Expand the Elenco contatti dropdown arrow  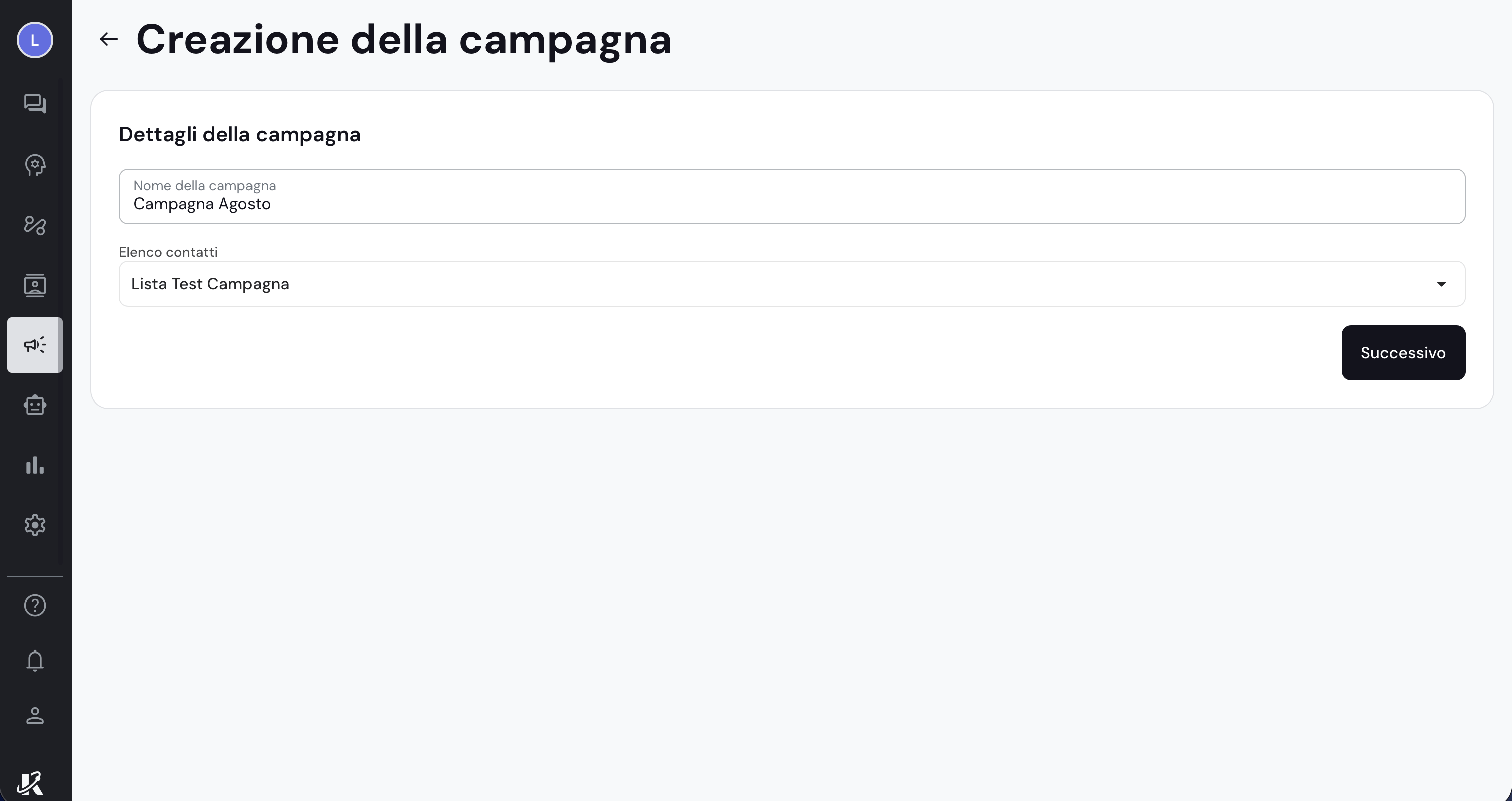click(x=1441, y=284)
